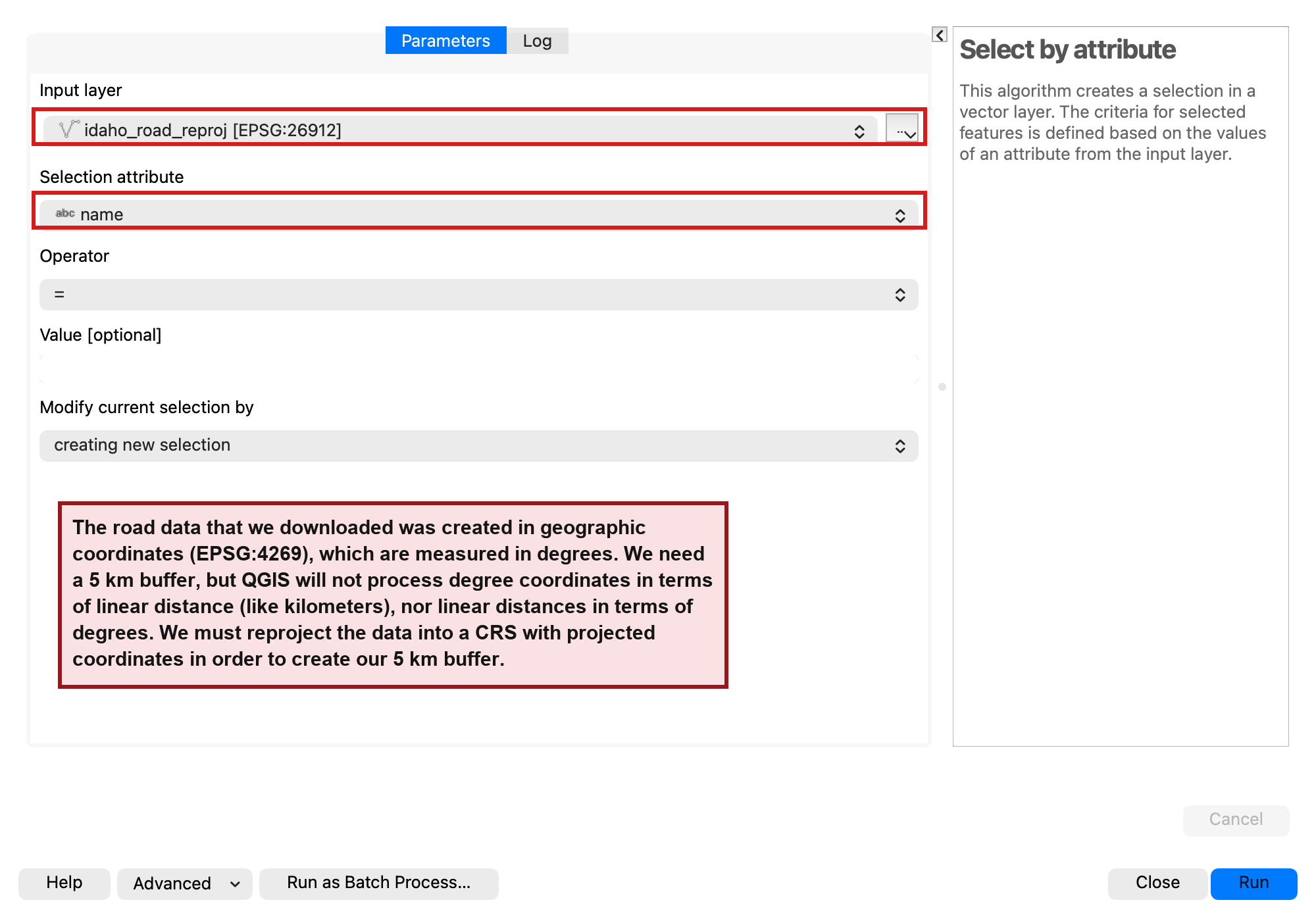Click the Cancel button
This screenshot has height=921, width=1316.
tap(1236, 820)
